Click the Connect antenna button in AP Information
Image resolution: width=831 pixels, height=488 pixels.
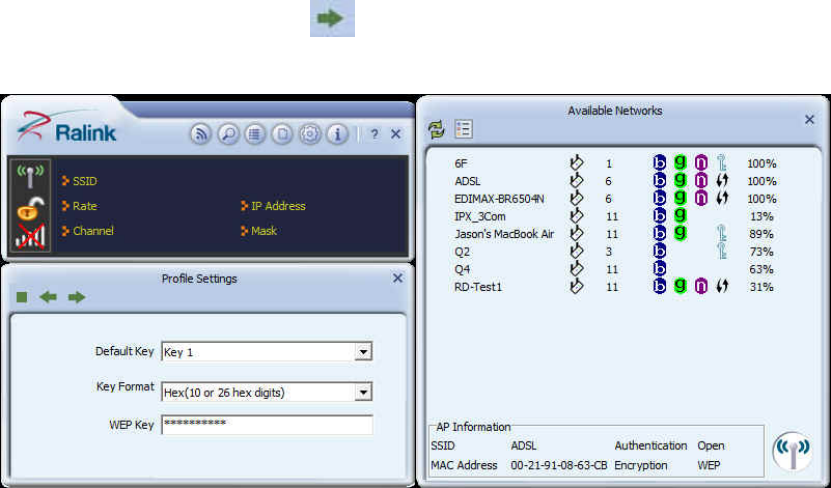point(792,451)
